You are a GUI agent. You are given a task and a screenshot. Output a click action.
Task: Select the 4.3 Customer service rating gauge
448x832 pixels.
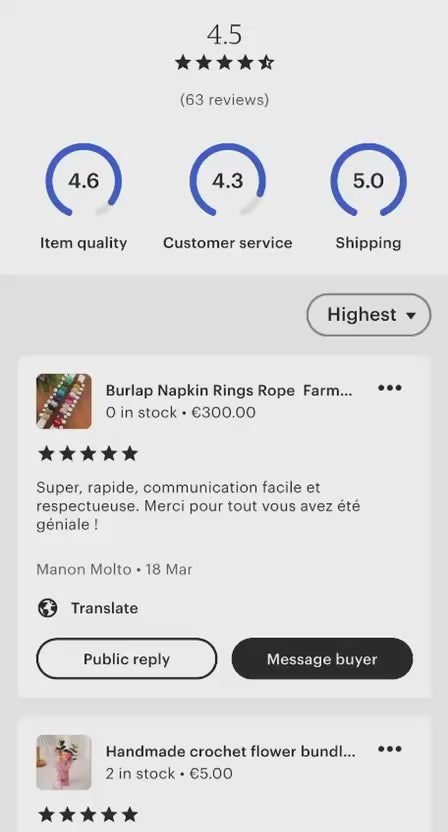tap(227, 180)
